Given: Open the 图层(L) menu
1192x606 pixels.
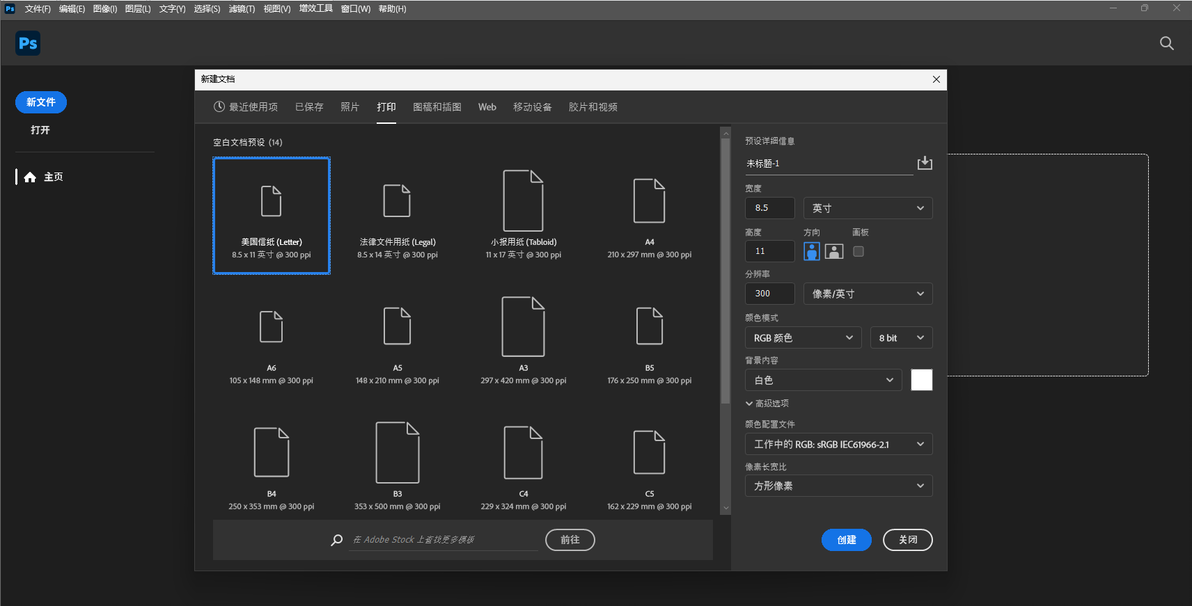Looking at the screenshot, I should click(x=138, y=9).
